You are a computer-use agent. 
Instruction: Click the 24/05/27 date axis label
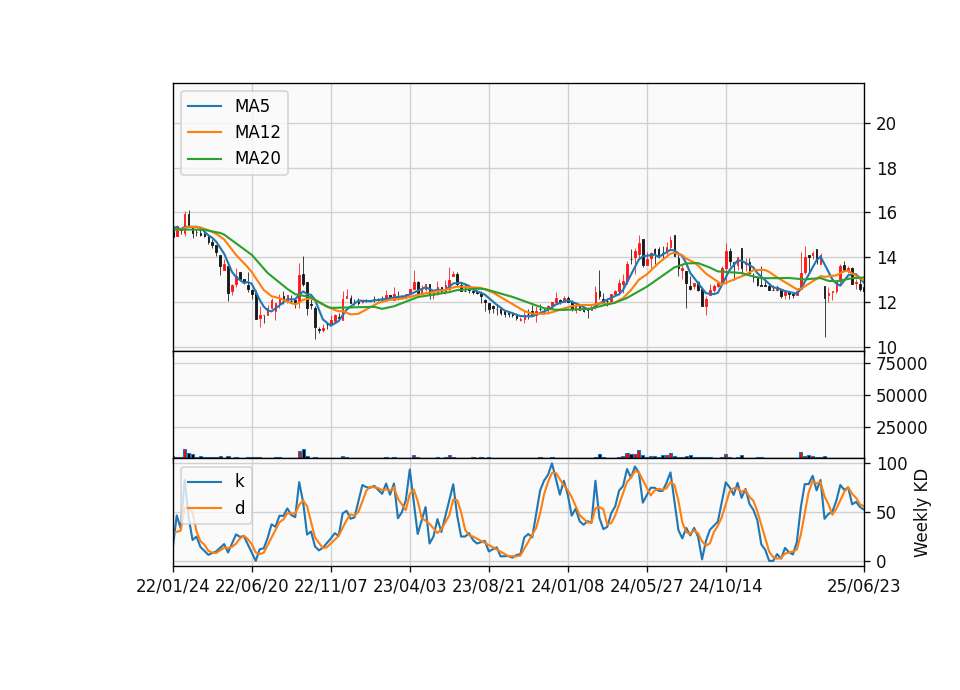click(647, 586)
